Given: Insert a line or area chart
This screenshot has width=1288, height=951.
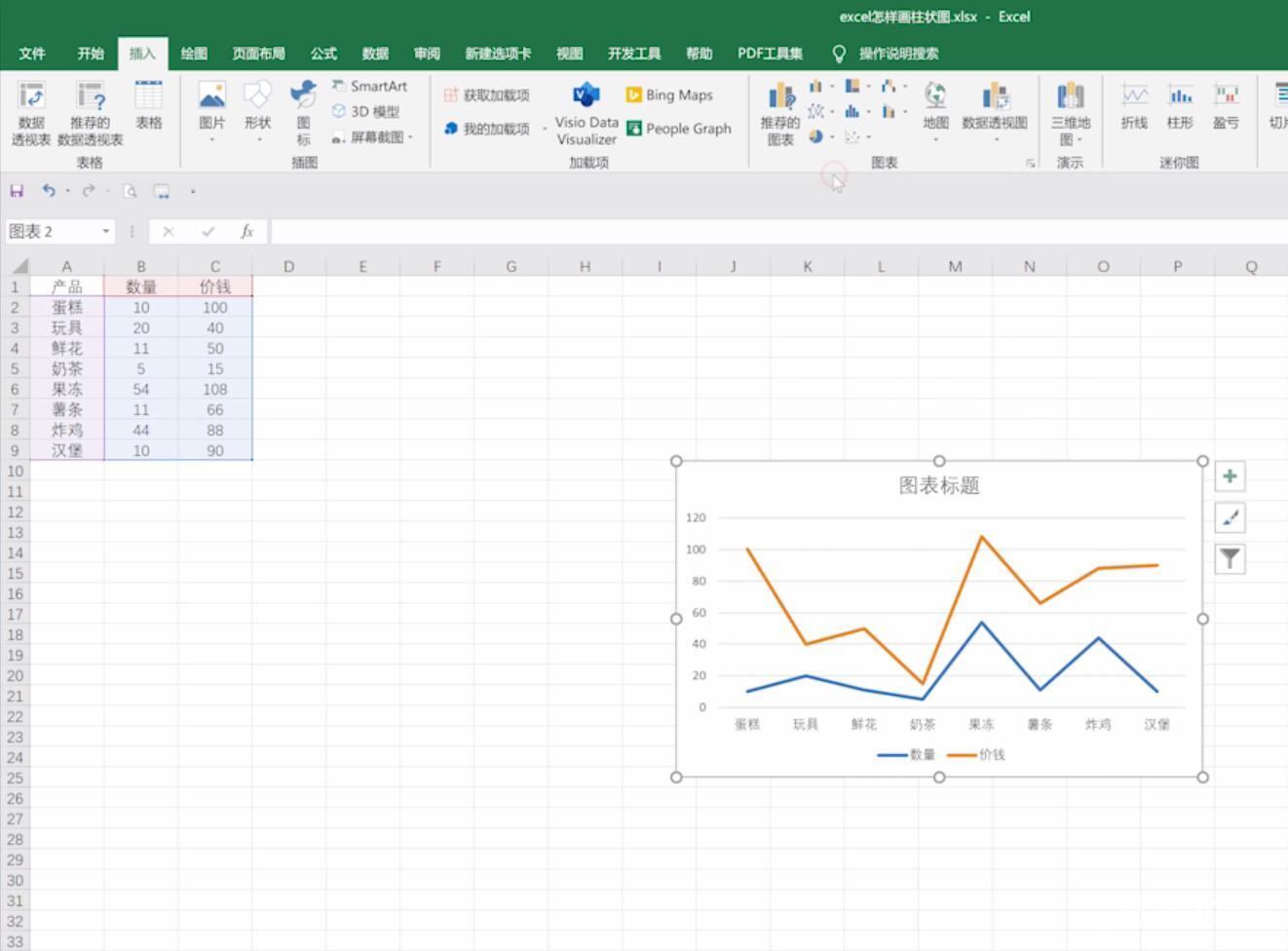Looking at the screenshot, I should click(x=815, y=111).
